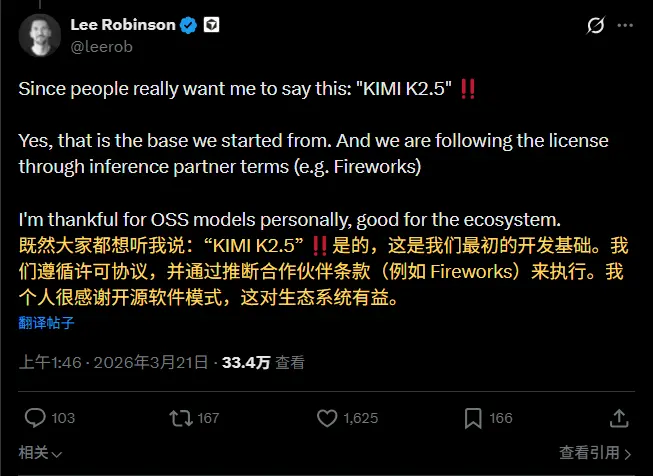This screenshot has width=653, height=476.
Task: Click the 翻译帖子 translate link
Action: (45, 322)
